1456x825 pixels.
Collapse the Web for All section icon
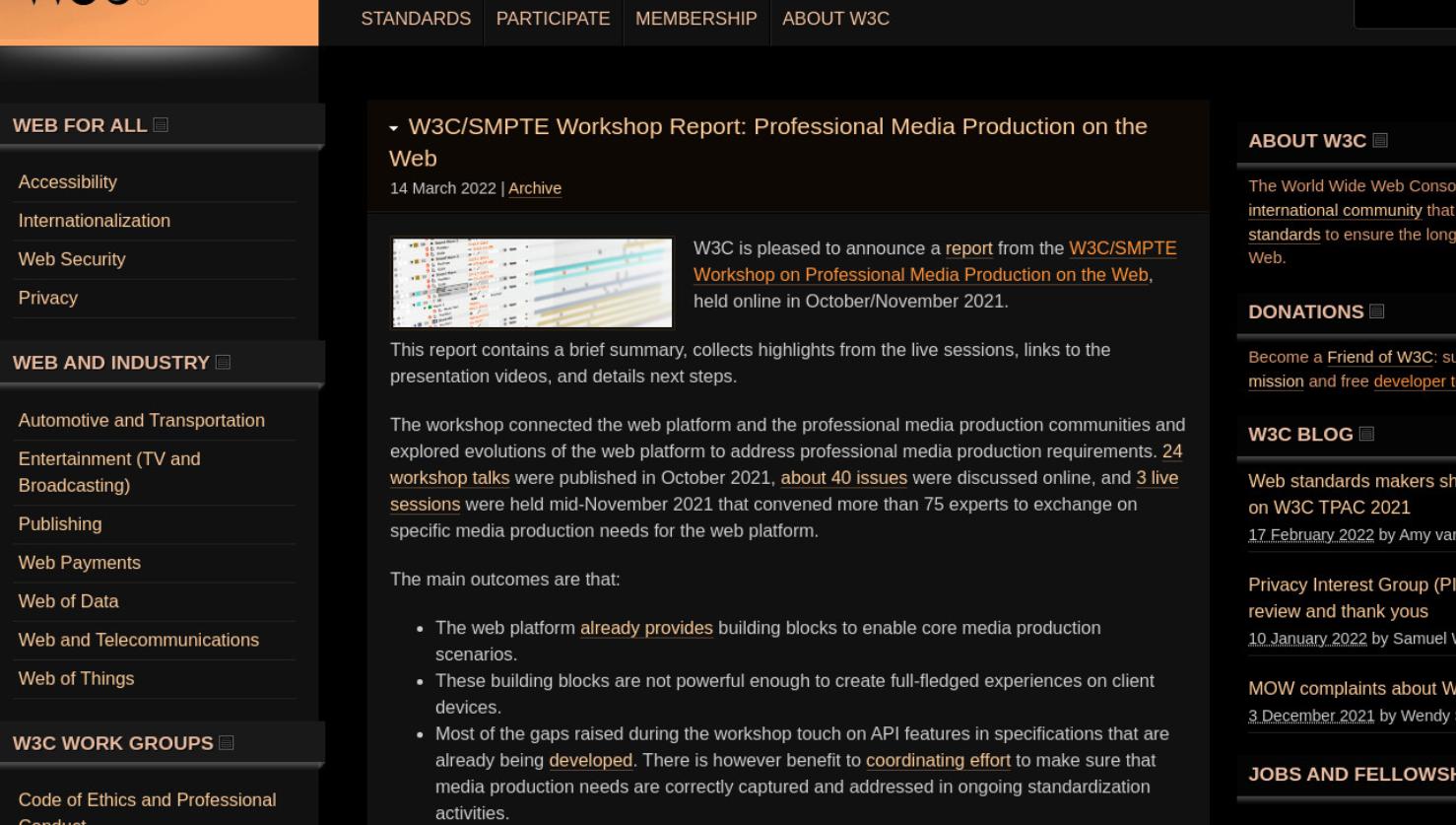(x=161, y=125)
